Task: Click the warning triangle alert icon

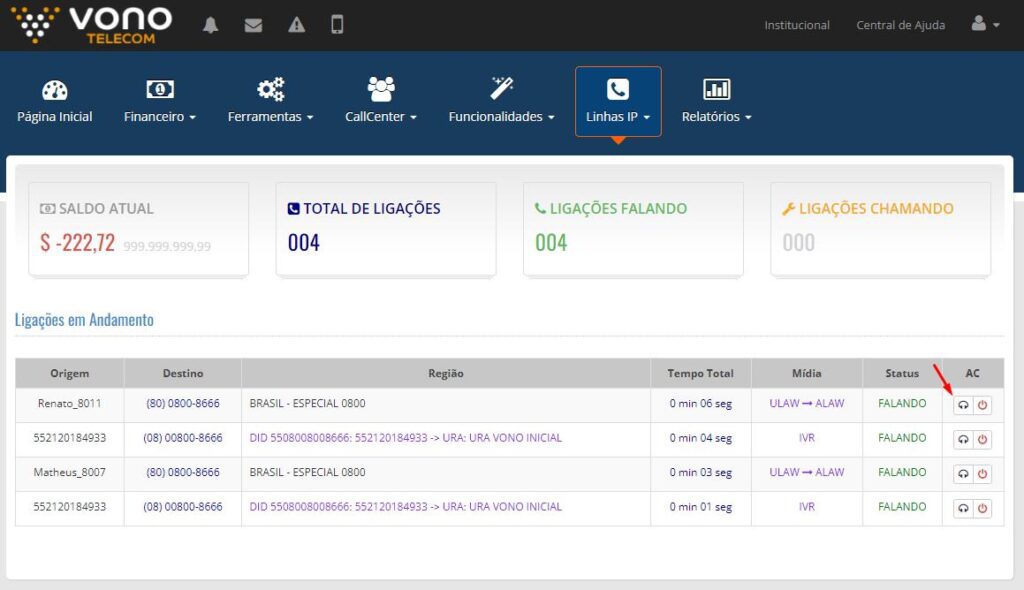Action: pos(296,25)
